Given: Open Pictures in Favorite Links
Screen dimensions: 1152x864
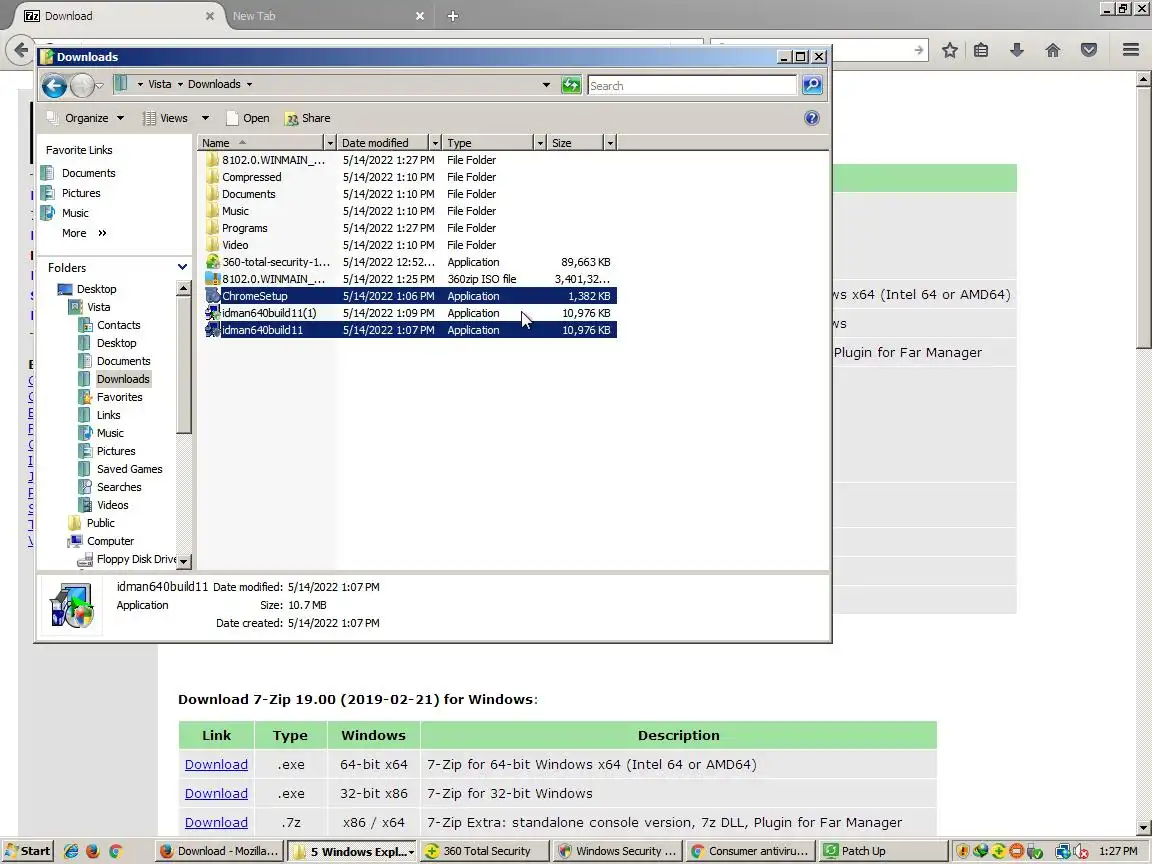Looking at the screenshot, I should (x=81, y=192).
